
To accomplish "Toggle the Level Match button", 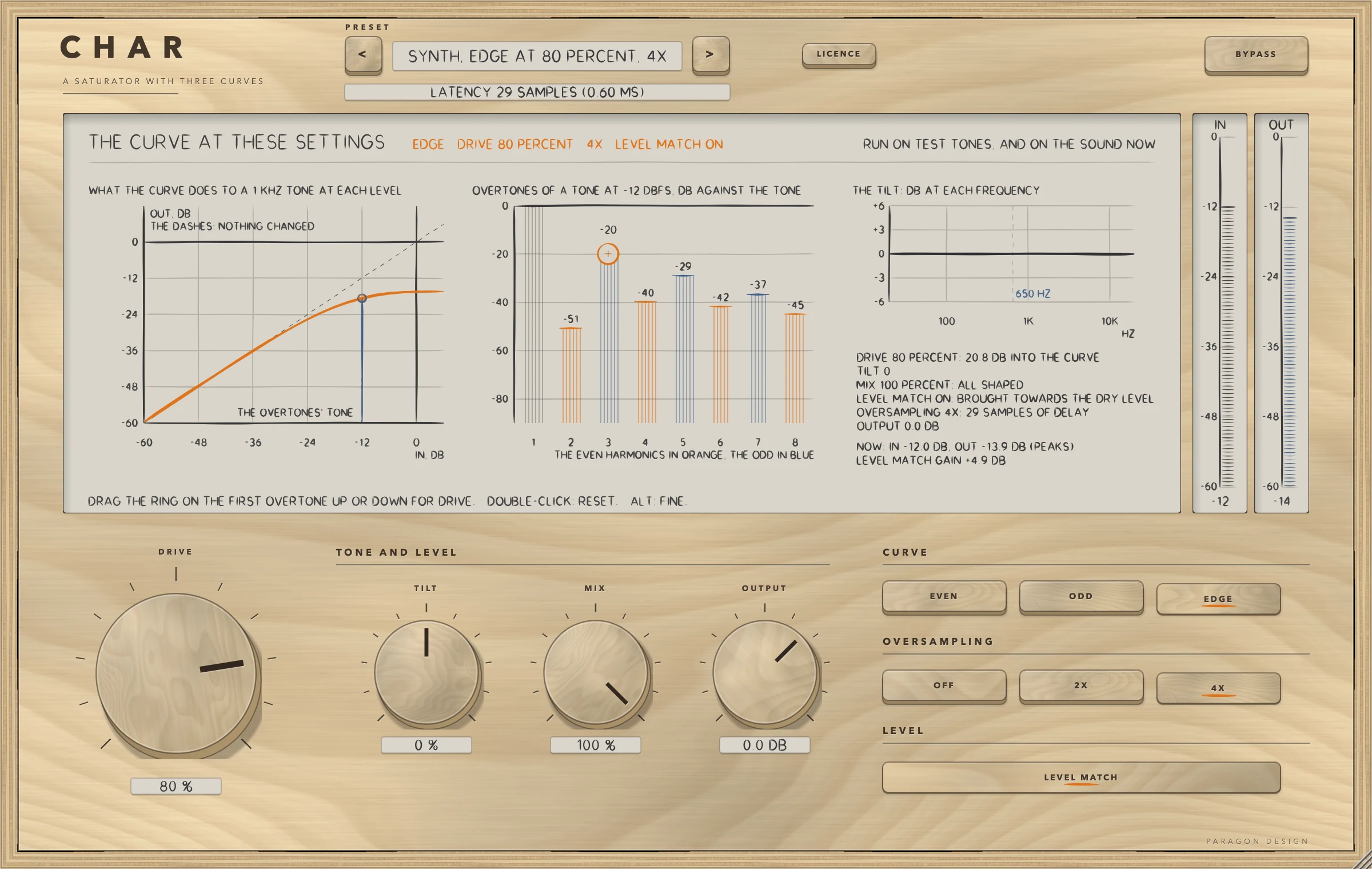I will point(1081,778).
